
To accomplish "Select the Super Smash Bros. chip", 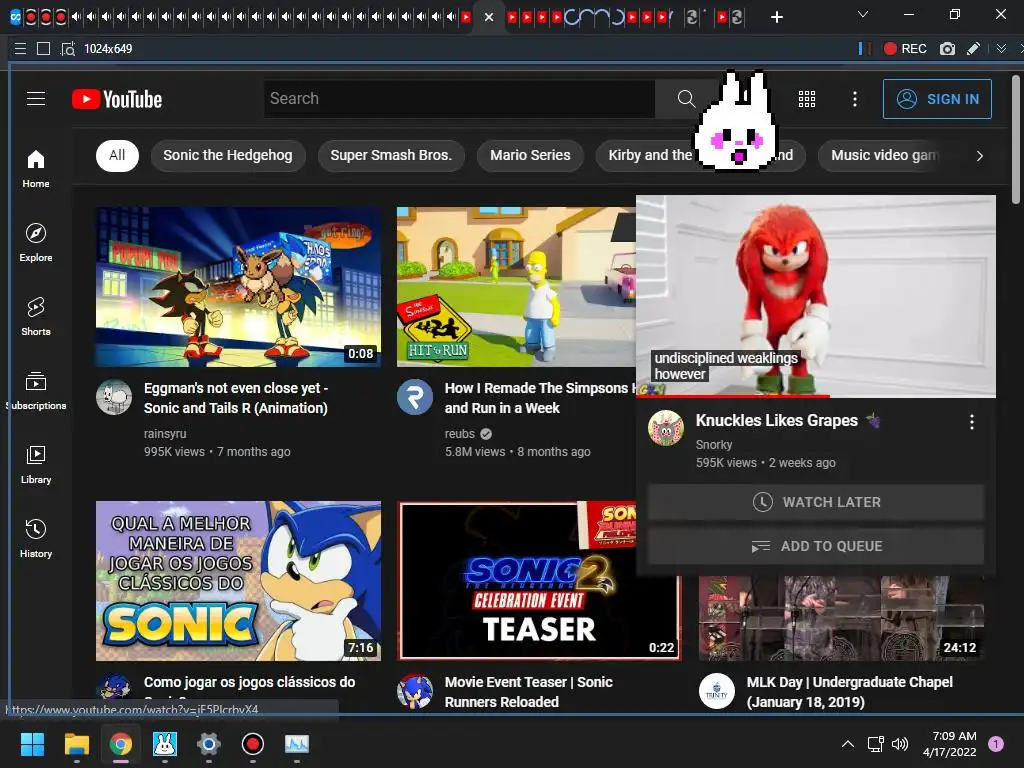I will 391,155.
